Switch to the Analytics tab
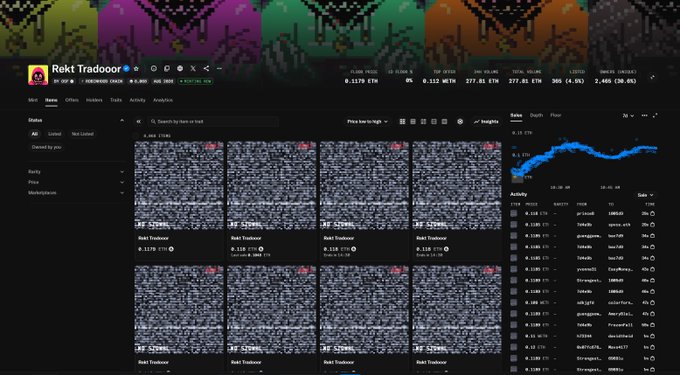680x375 pixels. point(163,100)
